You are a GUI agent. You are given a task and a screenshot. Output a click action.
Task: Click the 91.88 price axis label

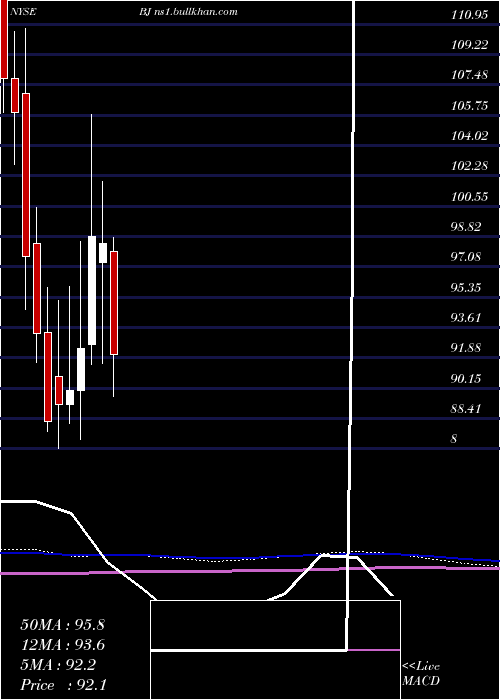tap(466, 347)
